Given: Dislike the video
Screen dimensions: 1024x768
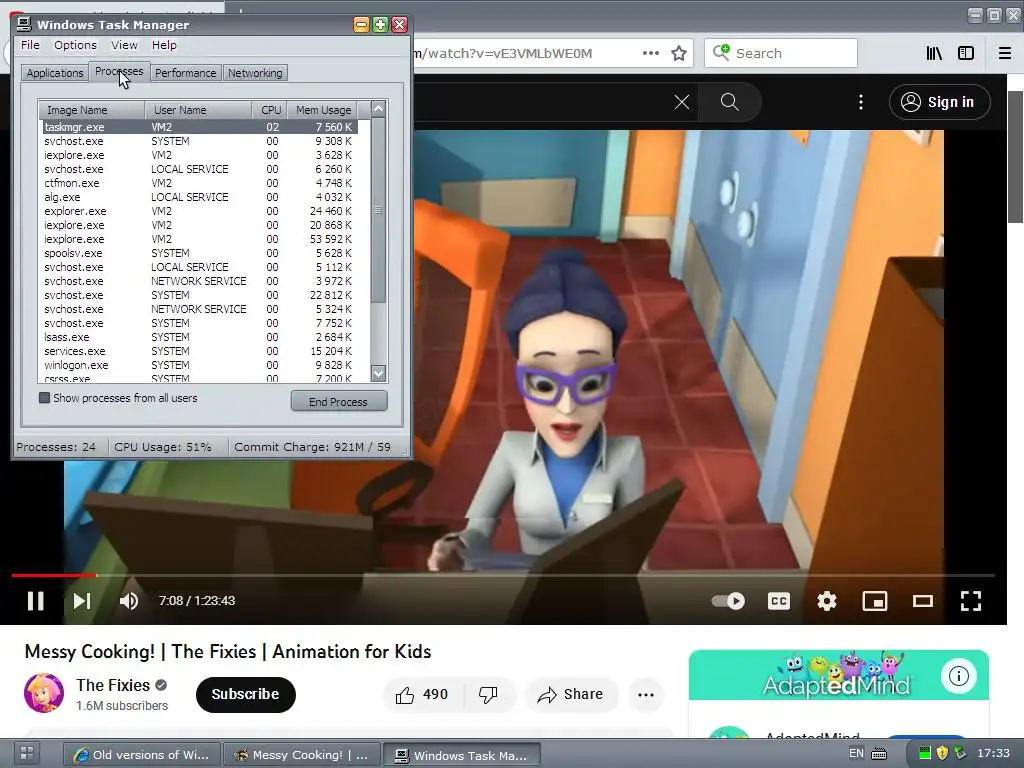Looking at the screenshot, I should click(488, 694).
